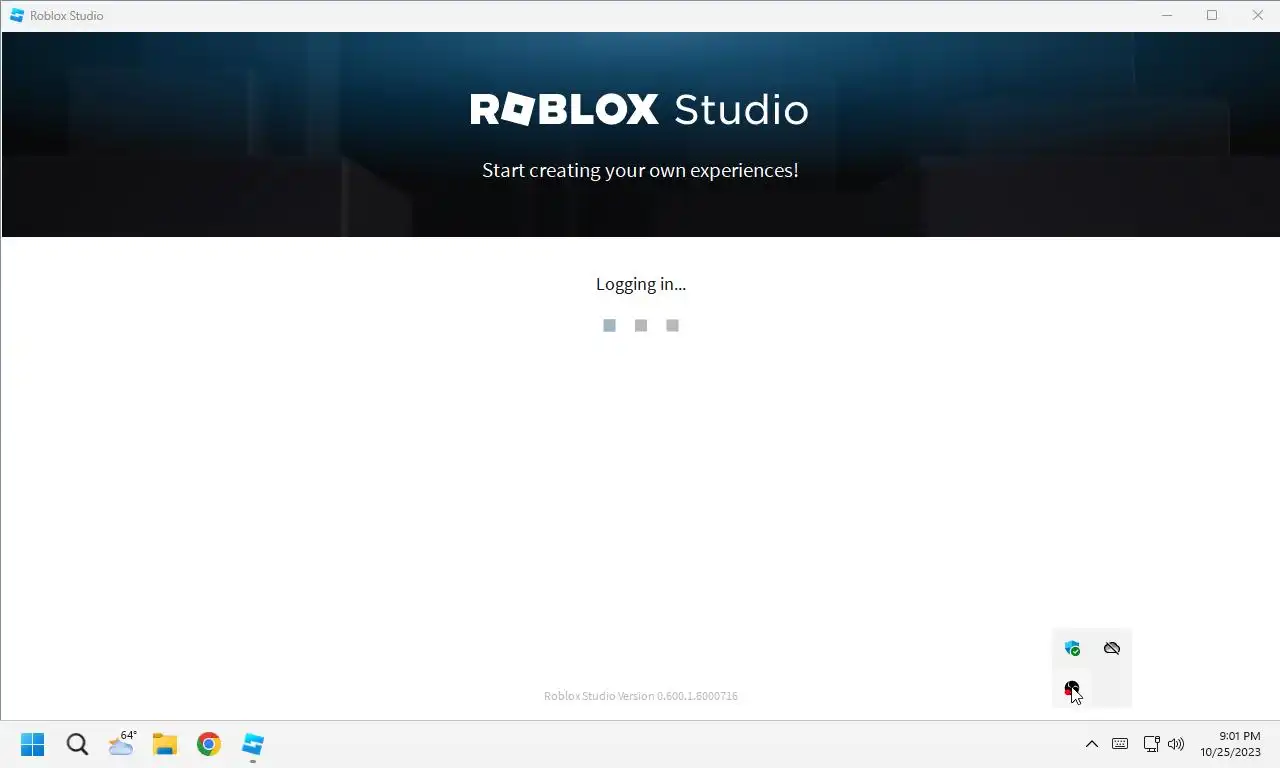Click 'Start creating your own experiences!' text
The image size is (1280, 768).
tap(640, 170)
